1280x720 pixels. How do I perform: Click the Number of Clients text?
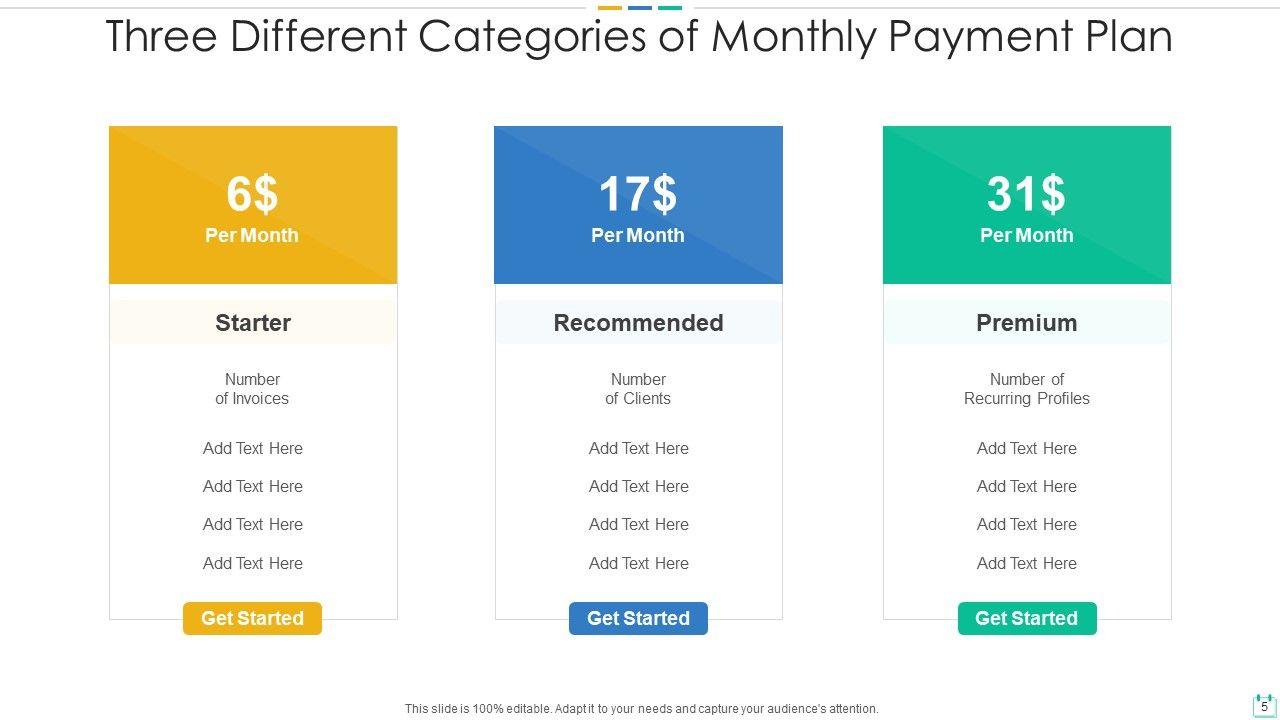[x=638, y=389]
